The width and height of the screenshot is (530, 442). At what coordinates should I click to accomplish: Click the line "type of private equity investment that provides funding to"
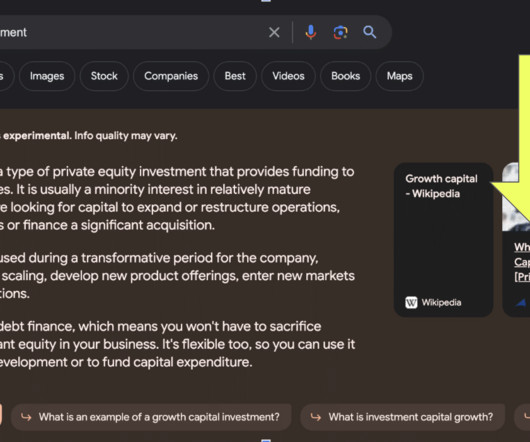[x=180, y=172]
